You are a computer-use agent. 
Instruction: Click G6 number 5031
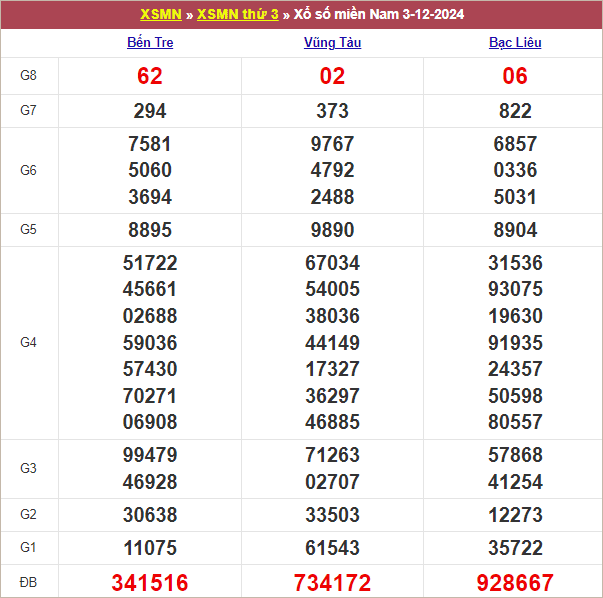coord(515,197)
